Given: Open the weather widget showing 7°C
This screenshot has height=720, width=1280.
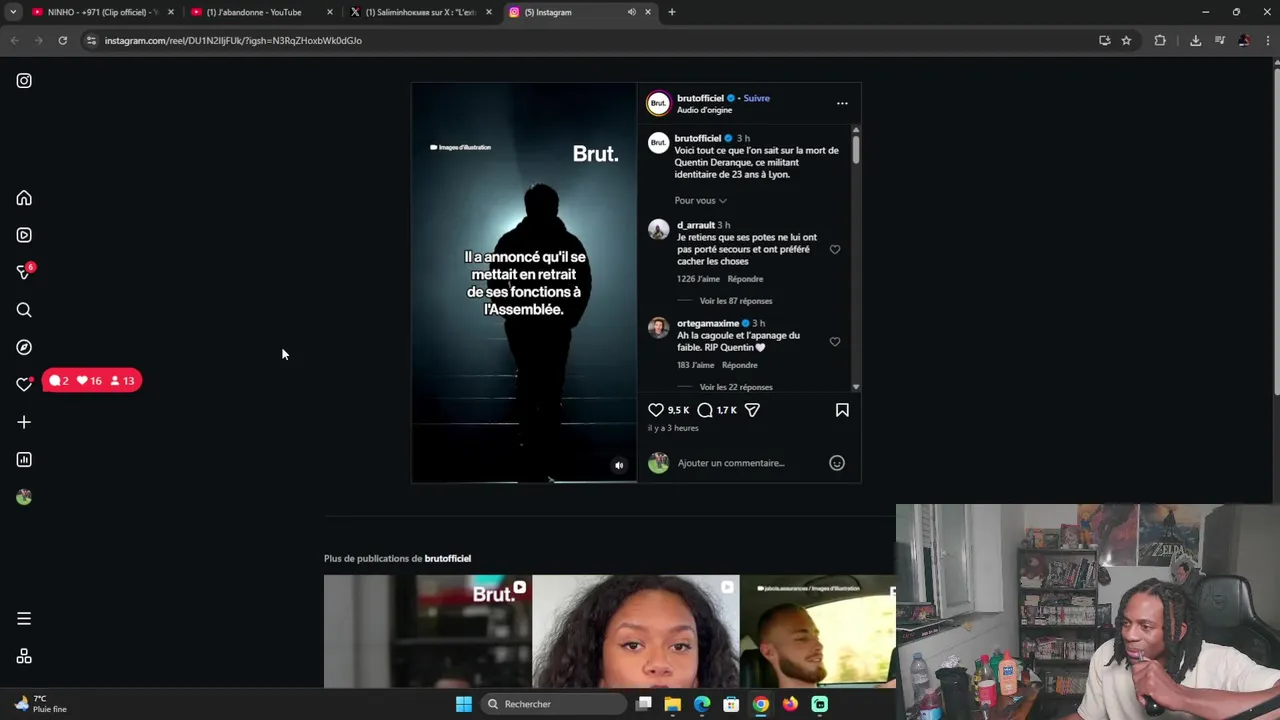Looking at the screenshot, I should tap(42, 704).
